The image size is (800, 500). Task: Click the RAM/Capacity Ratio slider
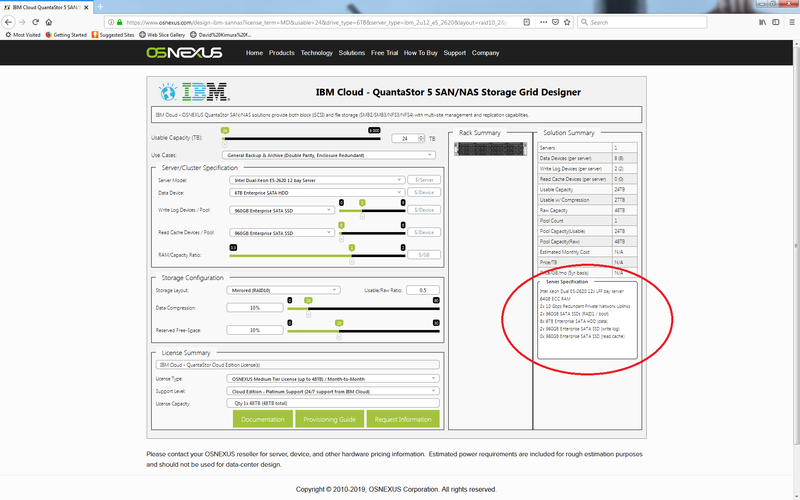(317, 255)
